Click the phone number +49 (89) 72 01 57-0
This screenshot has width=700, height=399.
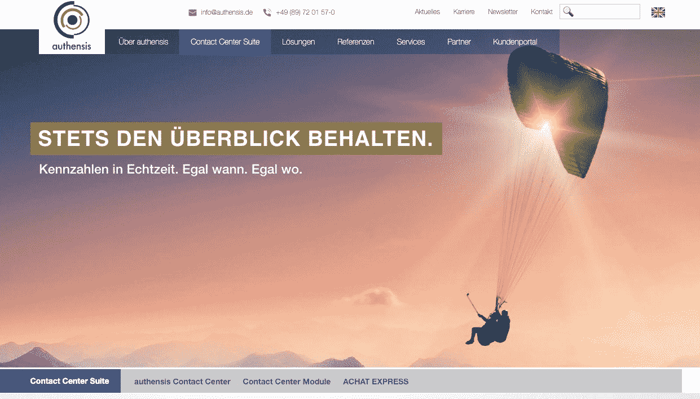(305, 12)
